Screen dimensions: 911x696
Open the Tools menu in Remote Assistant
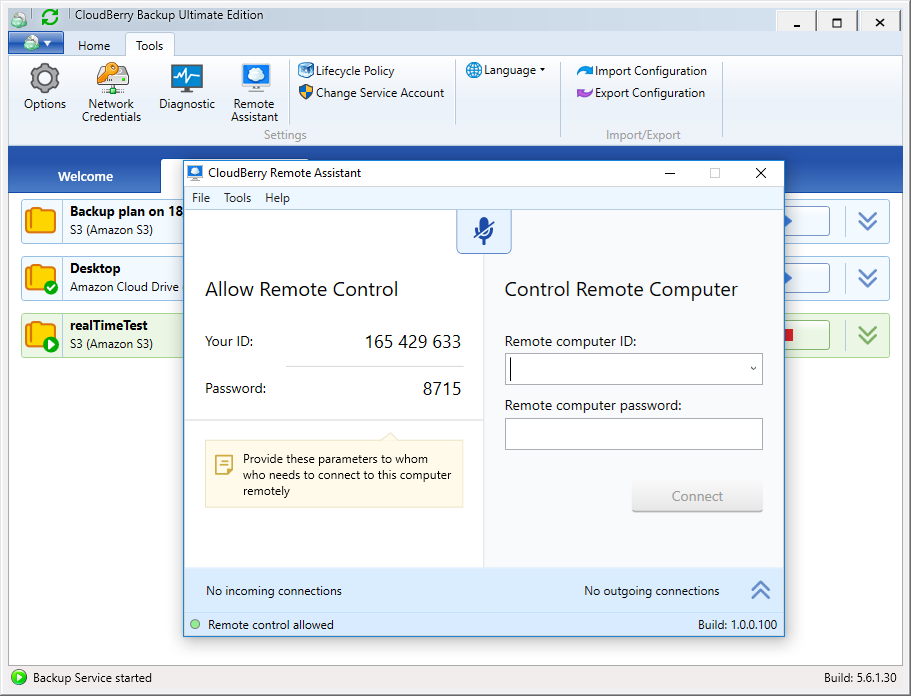[237, 198]
